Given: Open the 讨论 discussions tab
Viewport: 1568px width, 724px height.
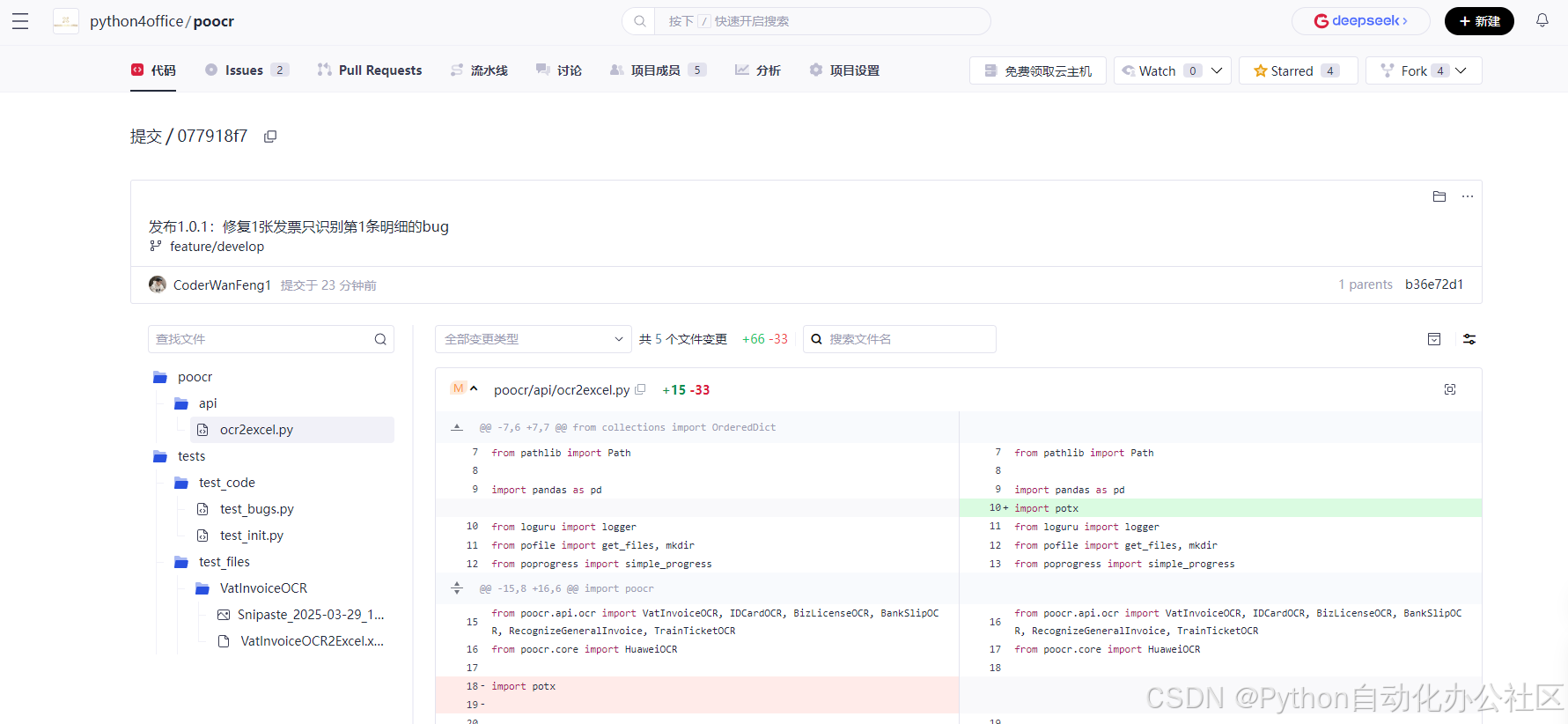Looking at the screenshot, I should (x=559, y=70).
